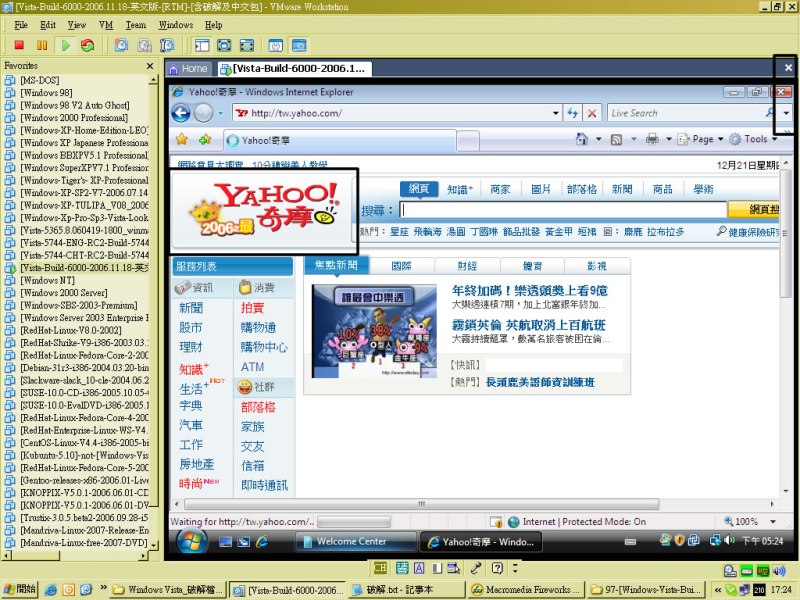Image resolution: width=800 pixels, height=600 pixels.
Task: Click the Vista Start orb
Action: (192, 541)
